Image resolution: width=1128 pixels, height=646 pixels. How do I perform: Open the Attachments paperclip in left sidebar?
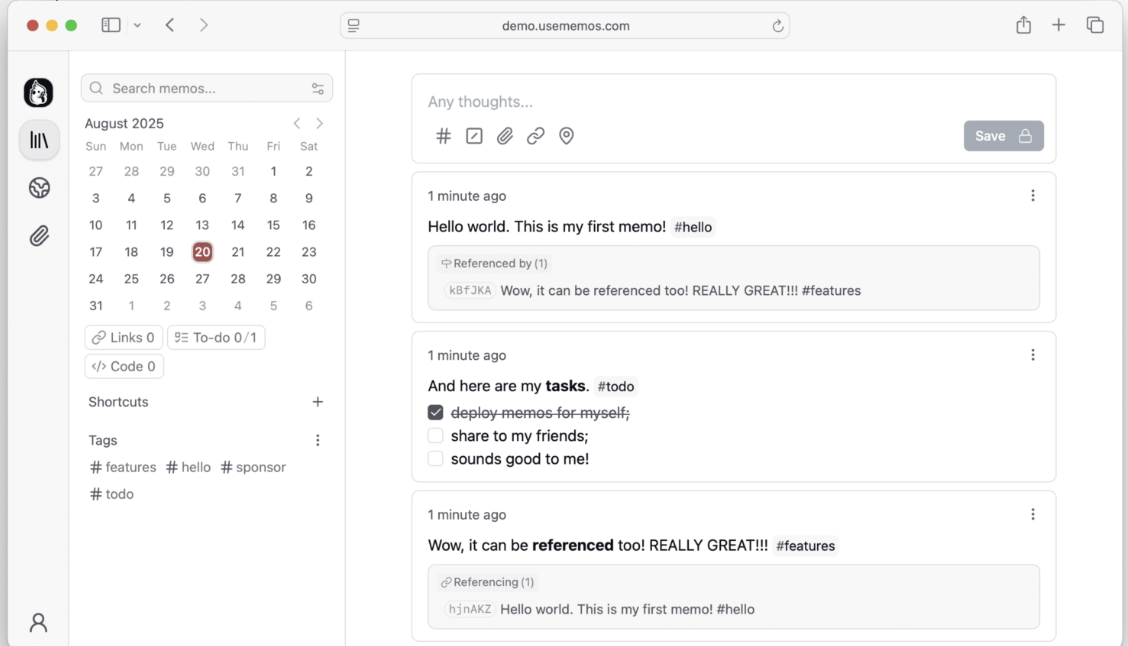click(x=39, y=236)
